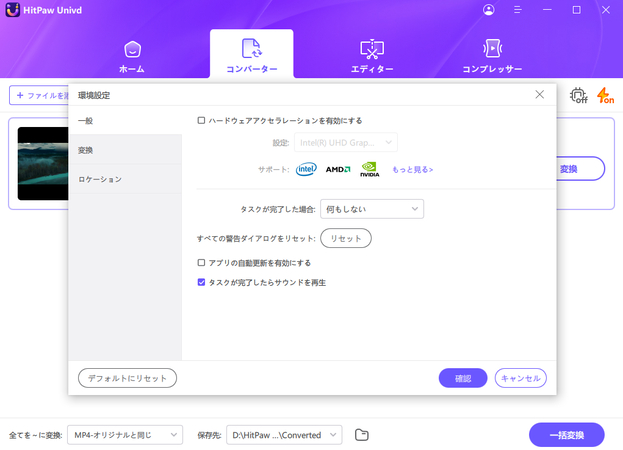Open the もっと見る> link

click(x=412, y=170)
